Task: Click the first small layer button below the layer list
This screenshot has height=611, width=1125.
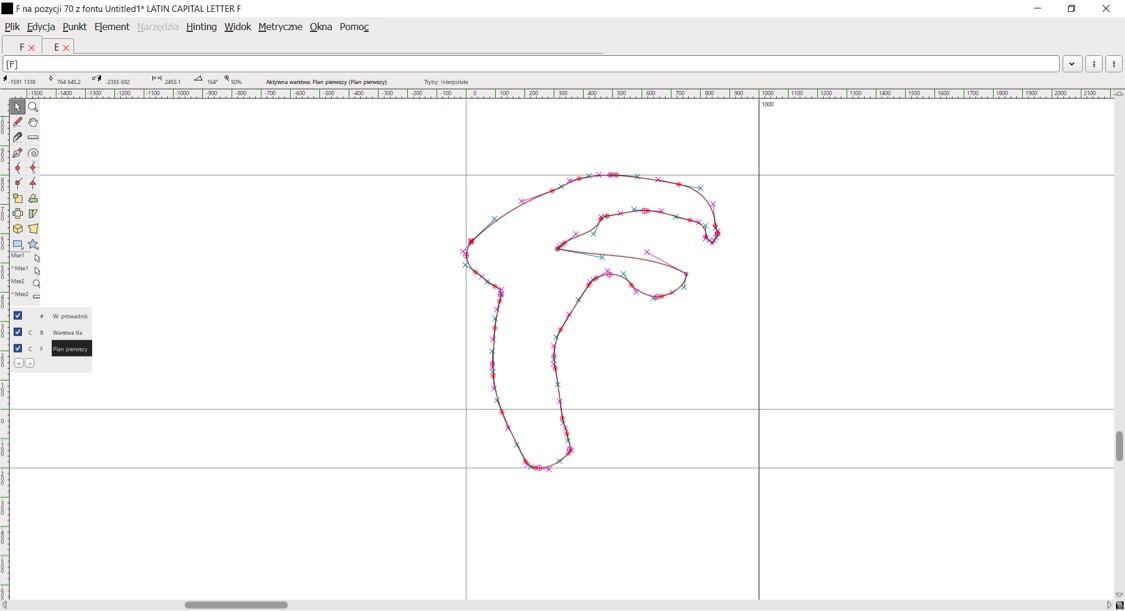Action: click(19, 364)
